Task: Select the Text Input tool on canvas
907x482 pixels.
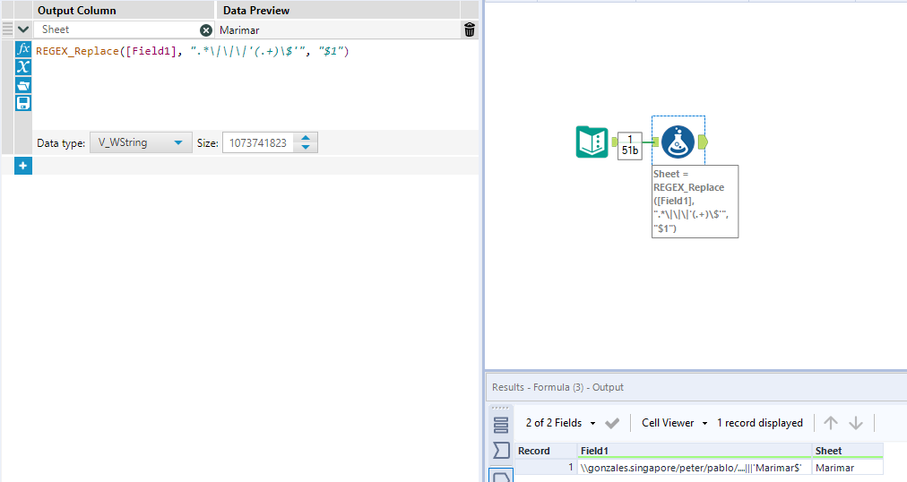Action: (x=592, y=142)
